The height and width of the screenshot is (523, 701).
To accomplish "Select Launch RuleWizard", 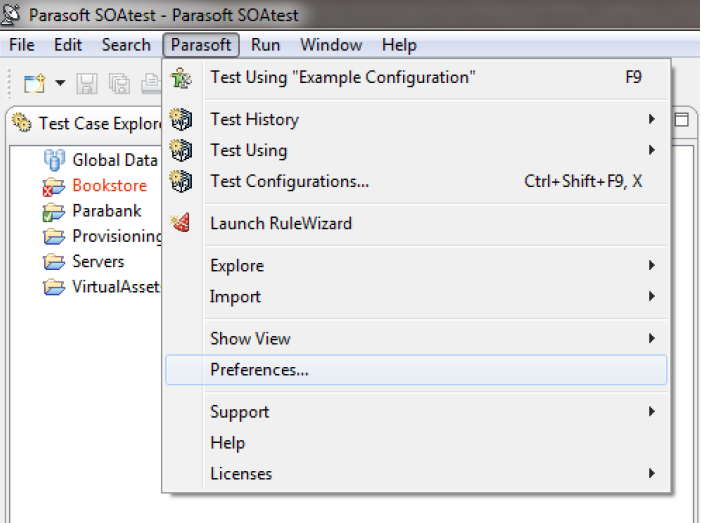I will (416, 224).
